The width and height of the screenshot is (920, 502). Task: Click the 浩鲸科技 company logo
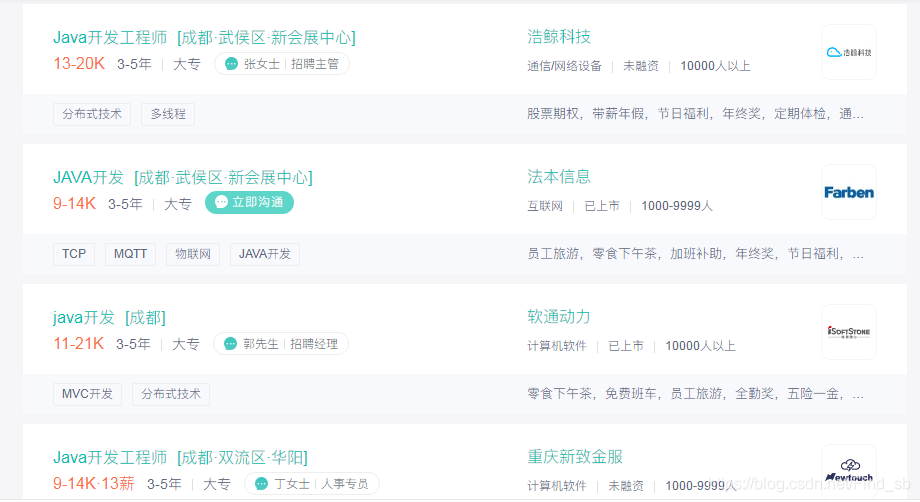849,52
